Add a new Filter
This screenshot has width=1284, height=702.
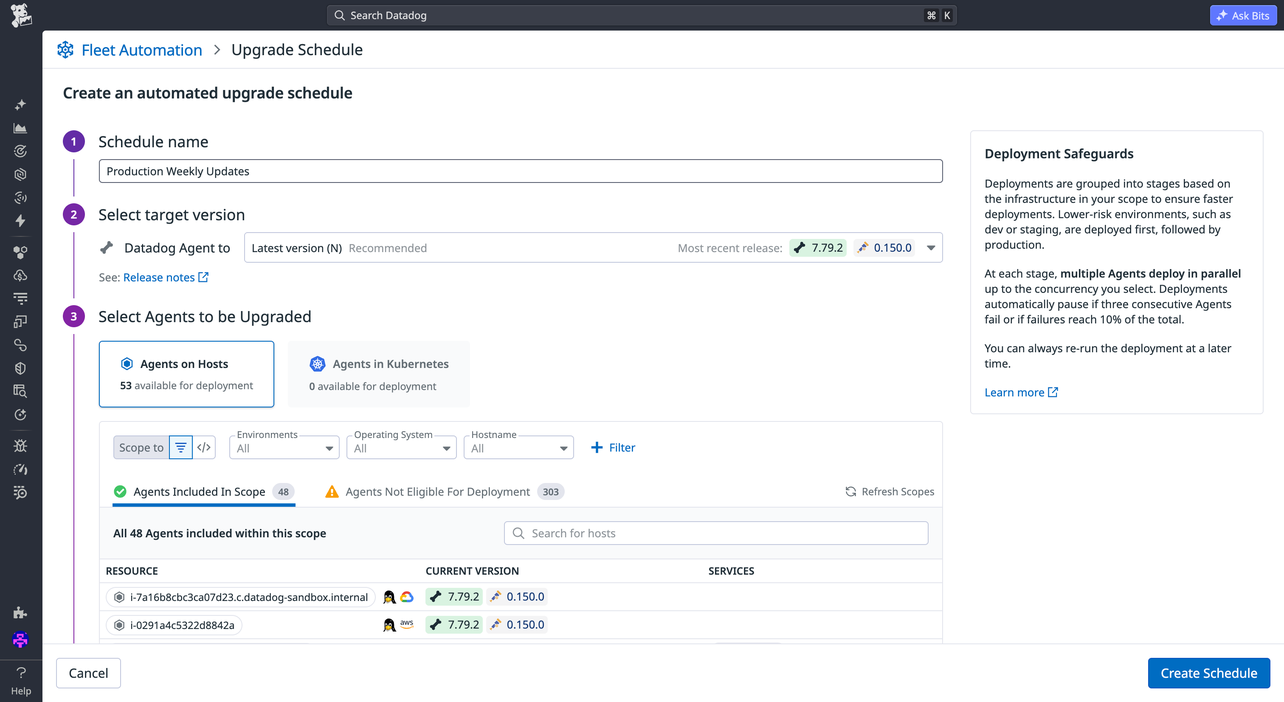[x=613, y=448]
